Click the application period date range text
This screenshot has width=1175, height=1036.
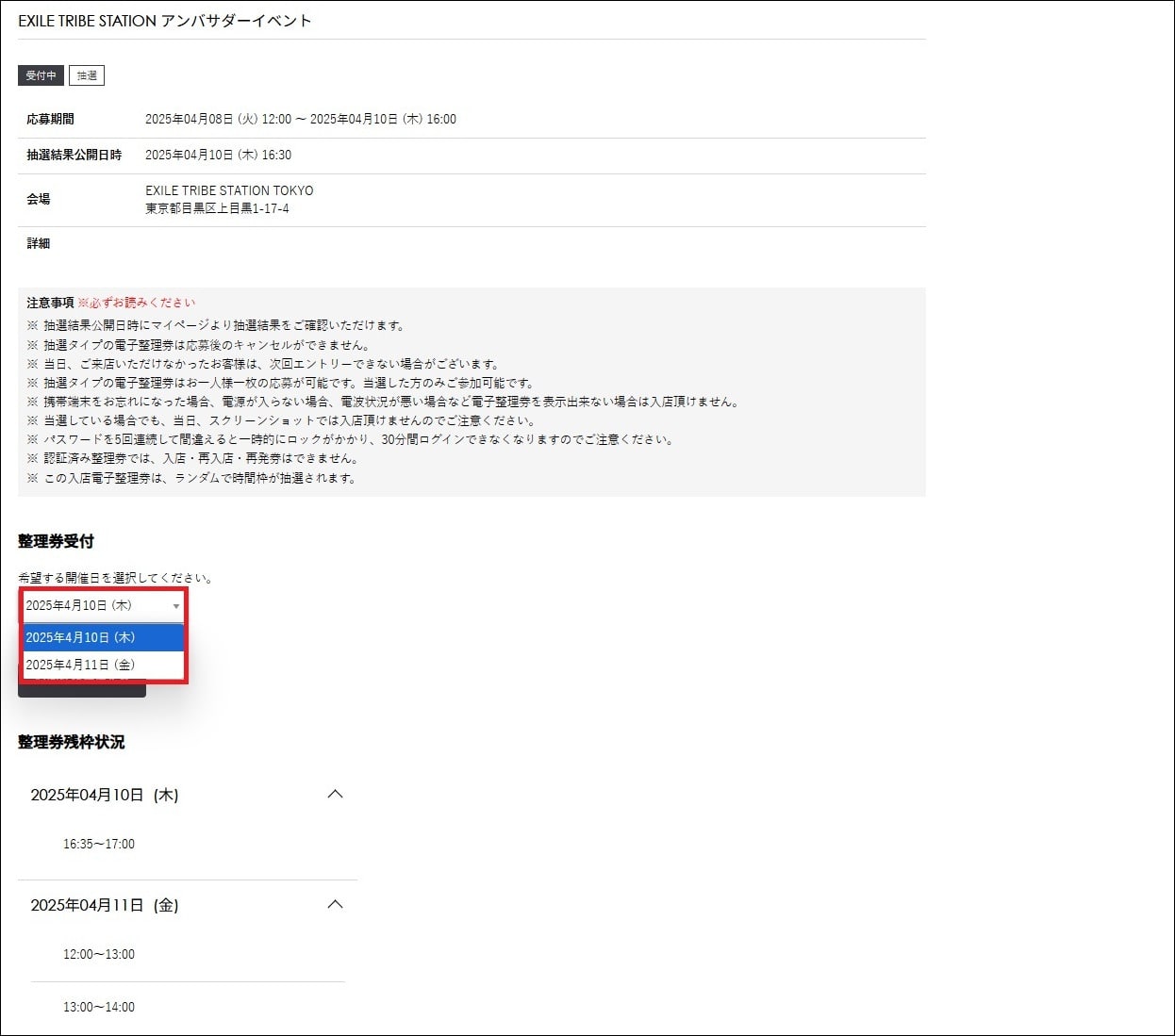[x=301, y=119]
